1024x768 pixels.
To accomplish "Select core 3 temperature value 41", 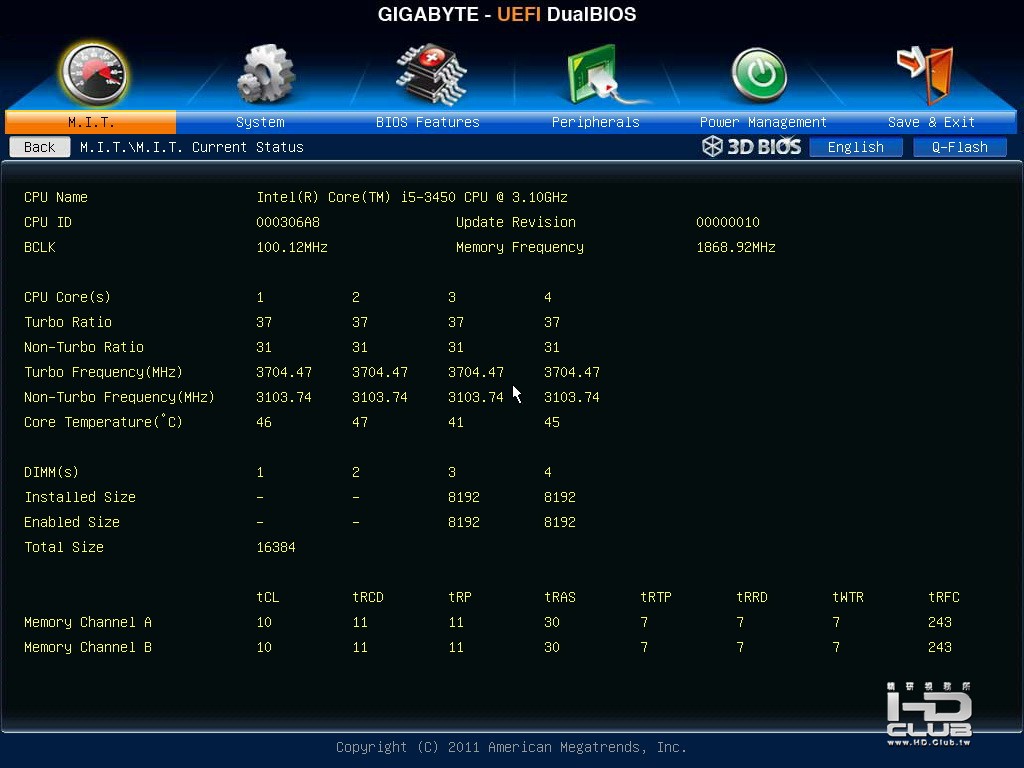I will [x=455, y=423].
